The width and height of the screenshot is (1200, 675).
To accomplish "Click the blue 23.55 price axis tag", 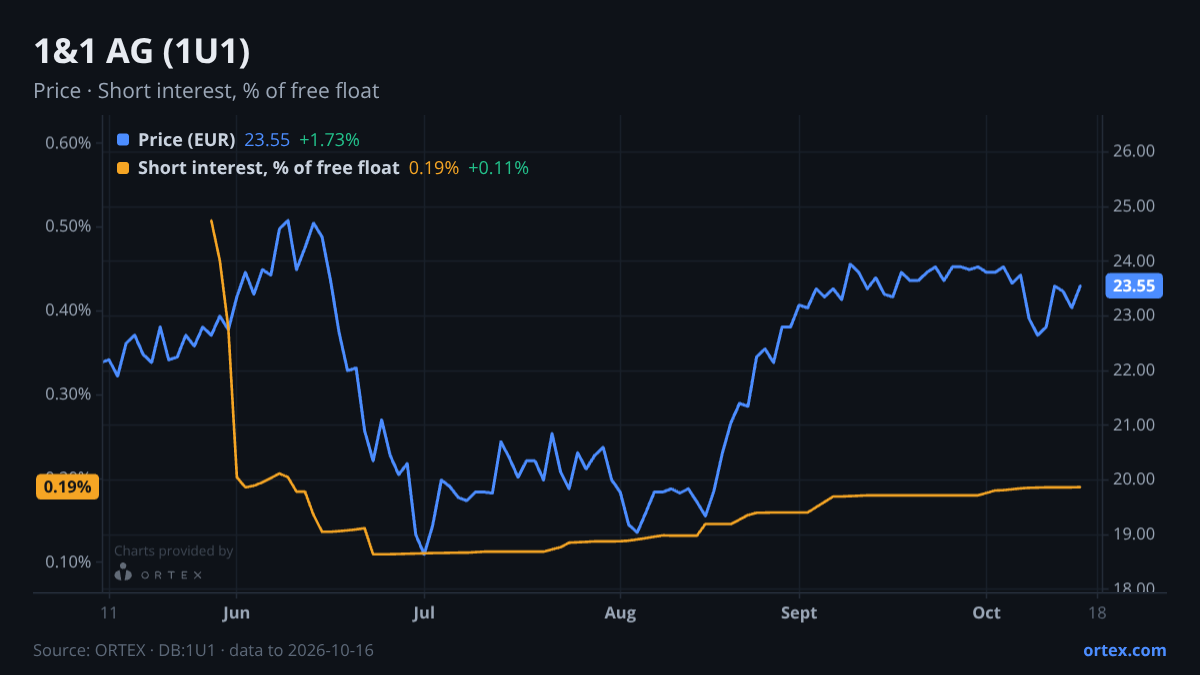I will [x=1134, y=287].
